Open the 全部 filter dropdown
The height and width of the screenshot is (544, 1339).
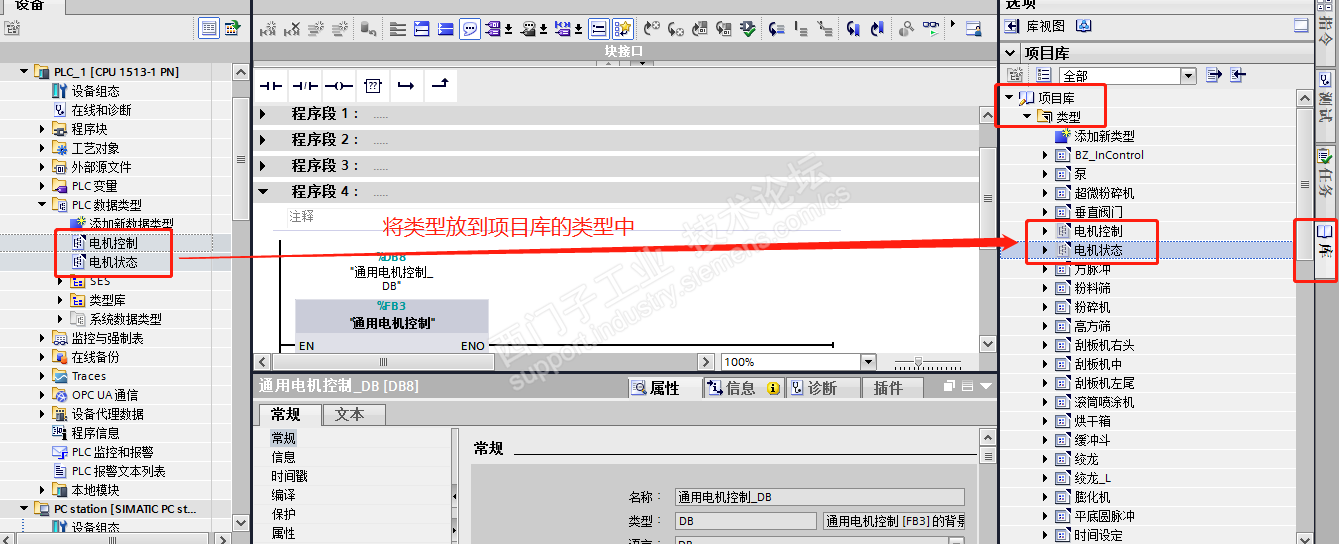point(1188,76)
